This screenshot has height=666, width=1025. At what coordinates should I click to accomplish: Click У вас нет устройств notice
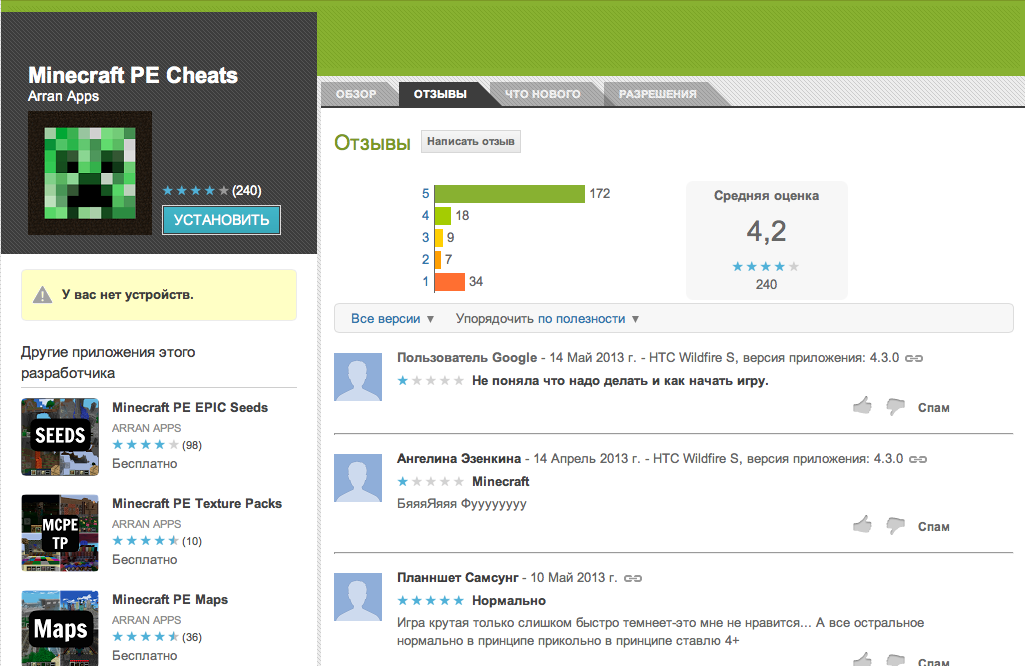pyautogui.click(x=159, y=295)
